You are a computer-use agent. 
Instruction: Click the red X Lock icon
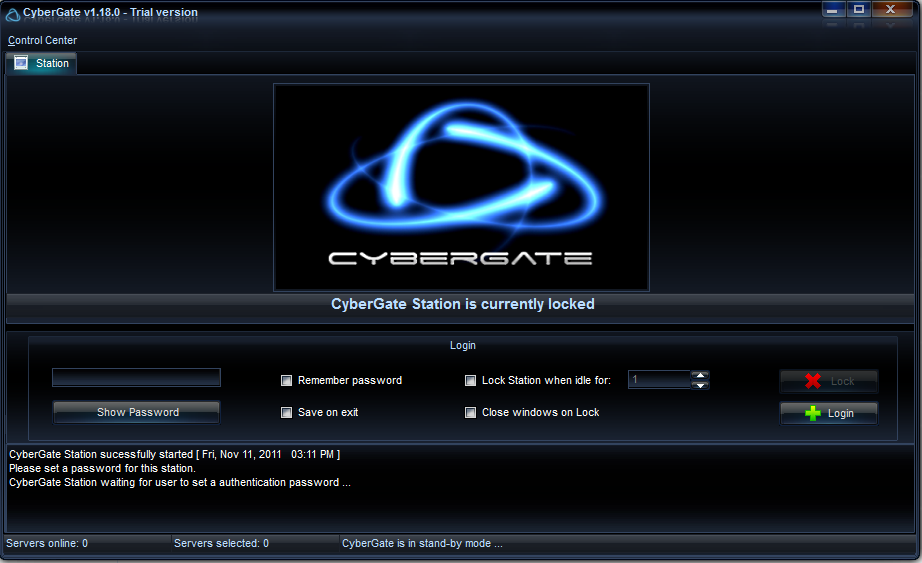[x=813, y=381]
